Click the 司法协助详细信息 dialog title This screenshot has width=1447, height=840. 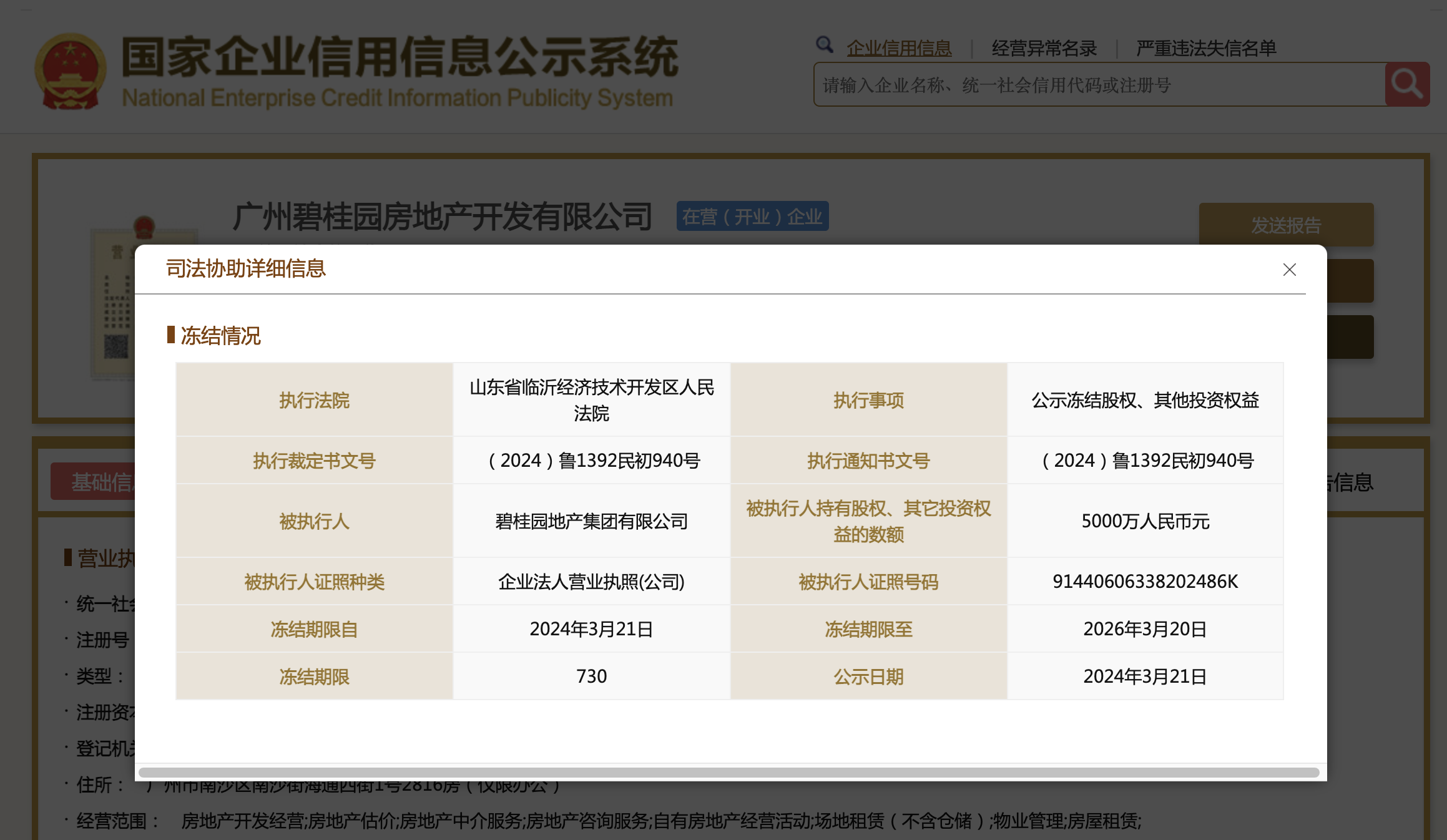tap(246, 268)
